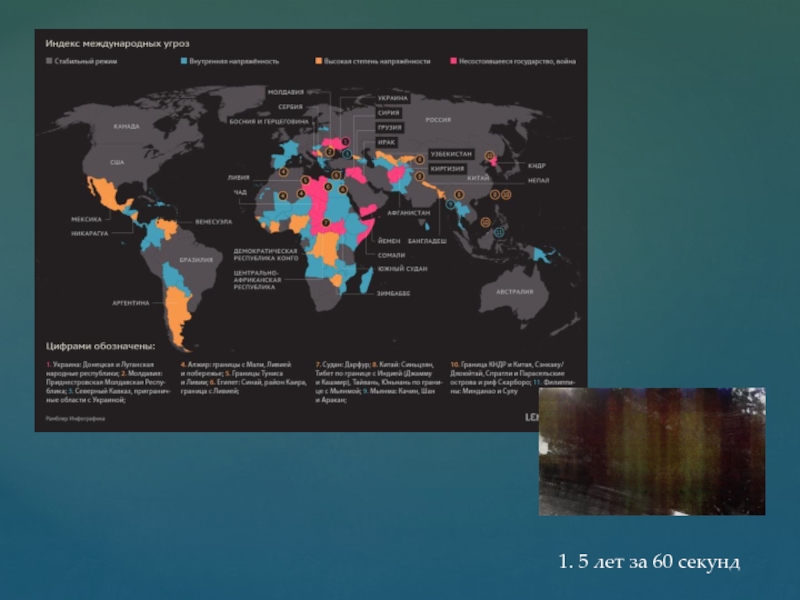Click the 'ИРАК' map label
Image resolution: width=800 pixels, height=600 pixels.
click(387, 142)
